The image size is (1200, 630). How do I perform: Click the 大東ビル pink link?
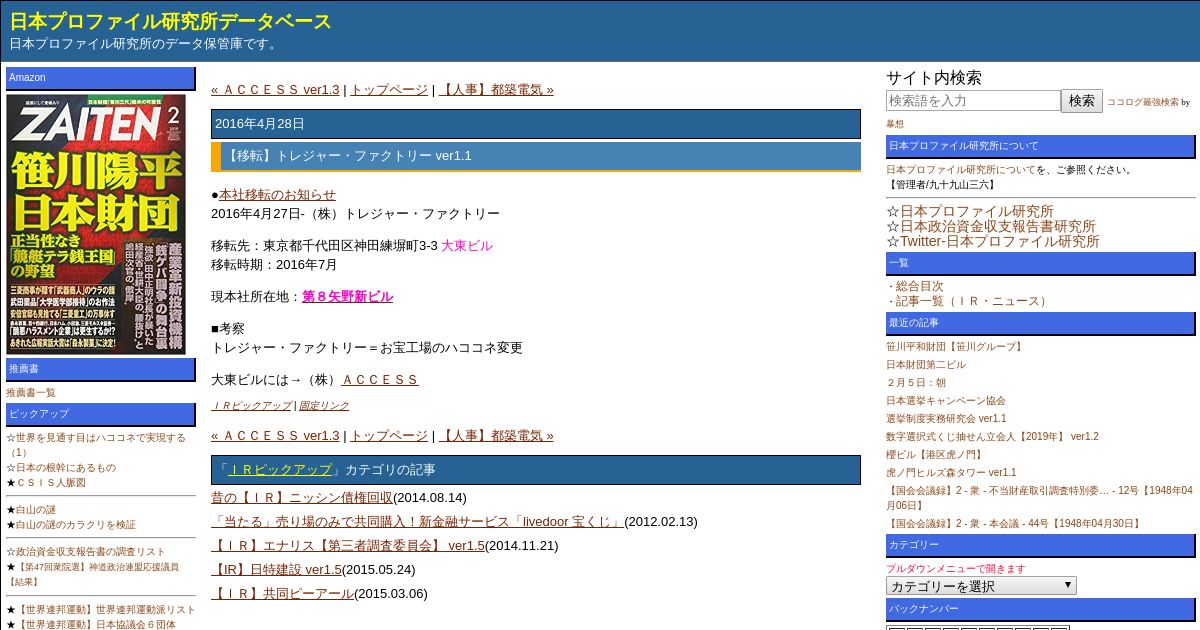pyautogui.click(x=467, y=245)
